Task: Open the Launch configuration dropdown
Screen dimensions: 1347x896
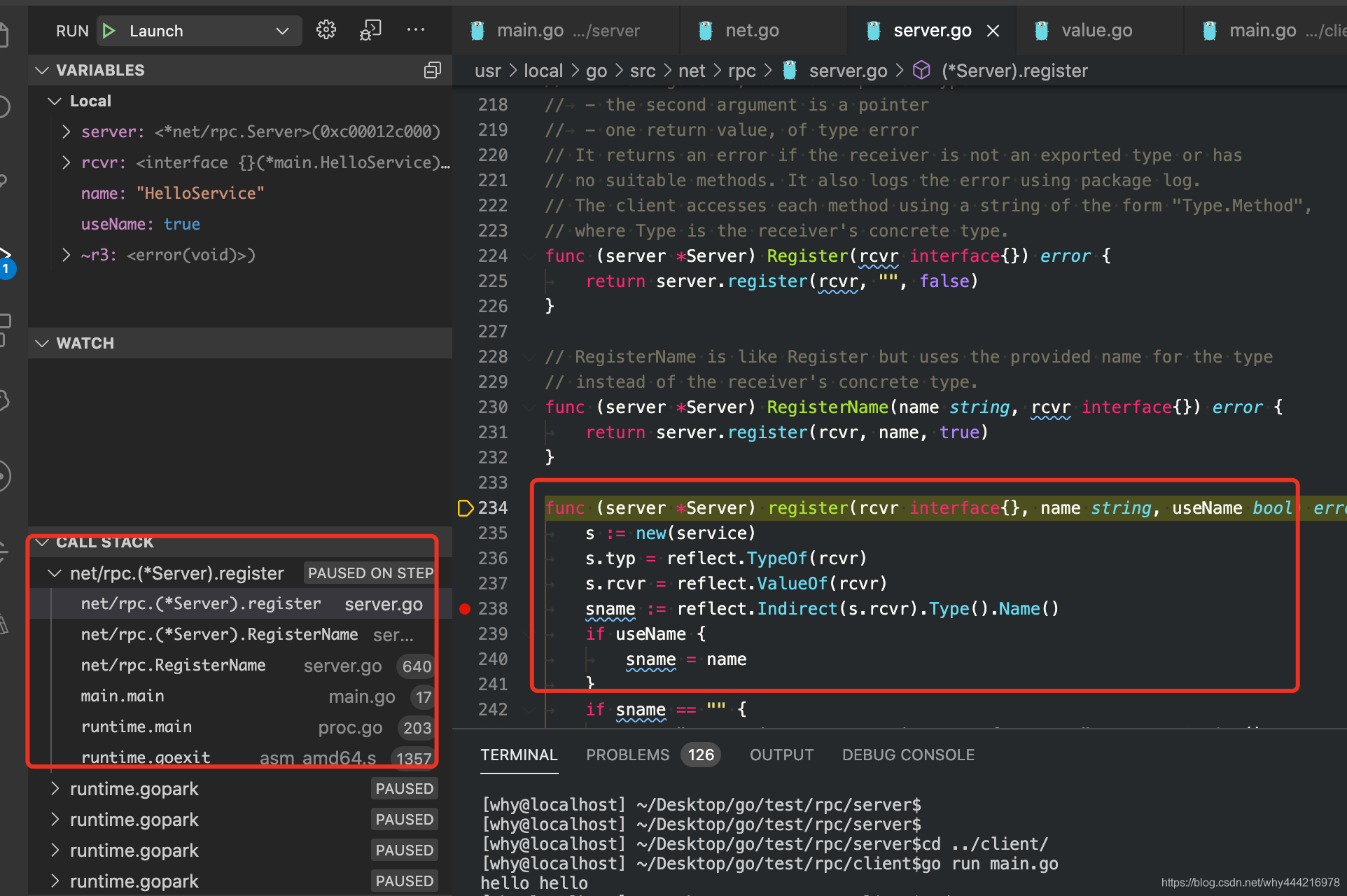Action: click(x=281, y=30)
